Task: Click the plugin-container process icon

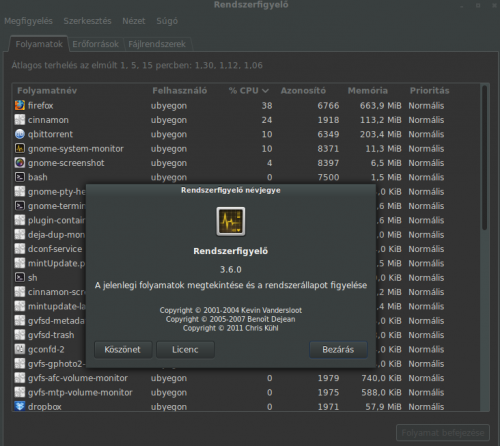Action: [x=20, y=220]
